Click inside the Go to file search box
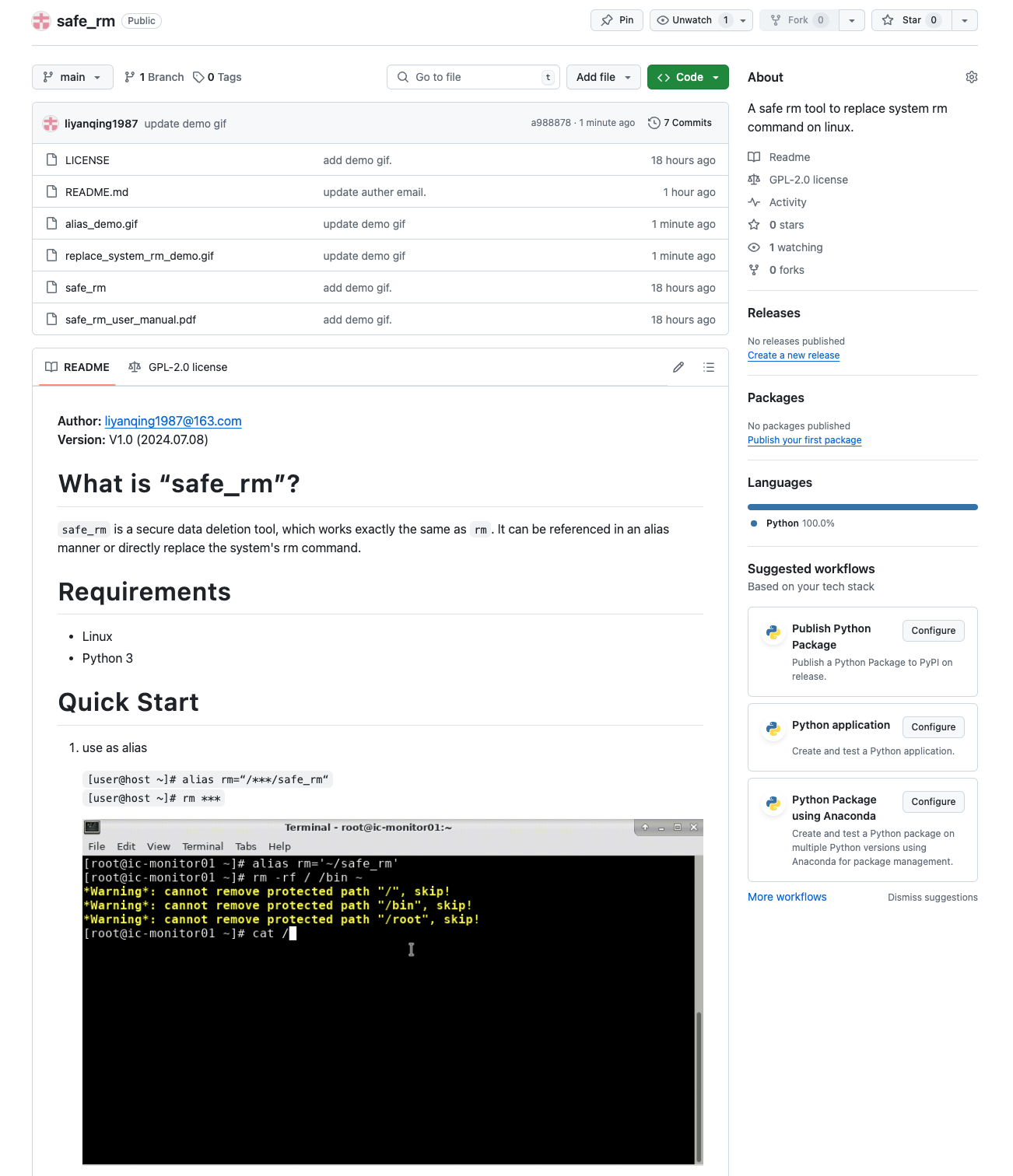 (467, 77)
